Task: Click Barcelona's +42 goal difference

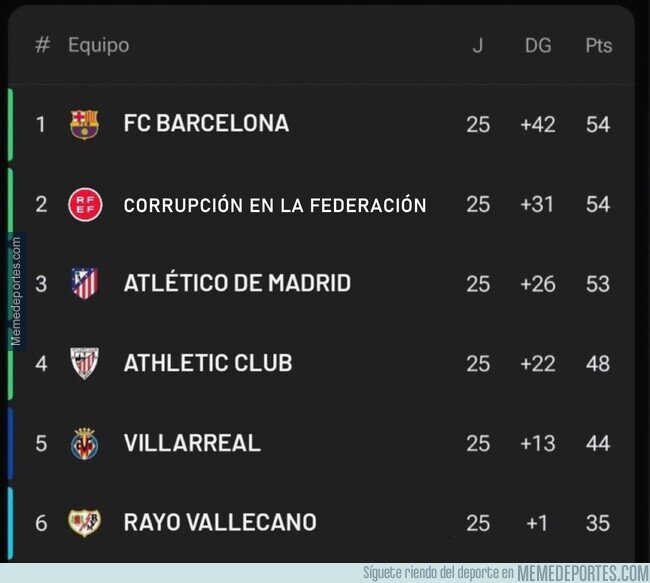Action: 538,124
